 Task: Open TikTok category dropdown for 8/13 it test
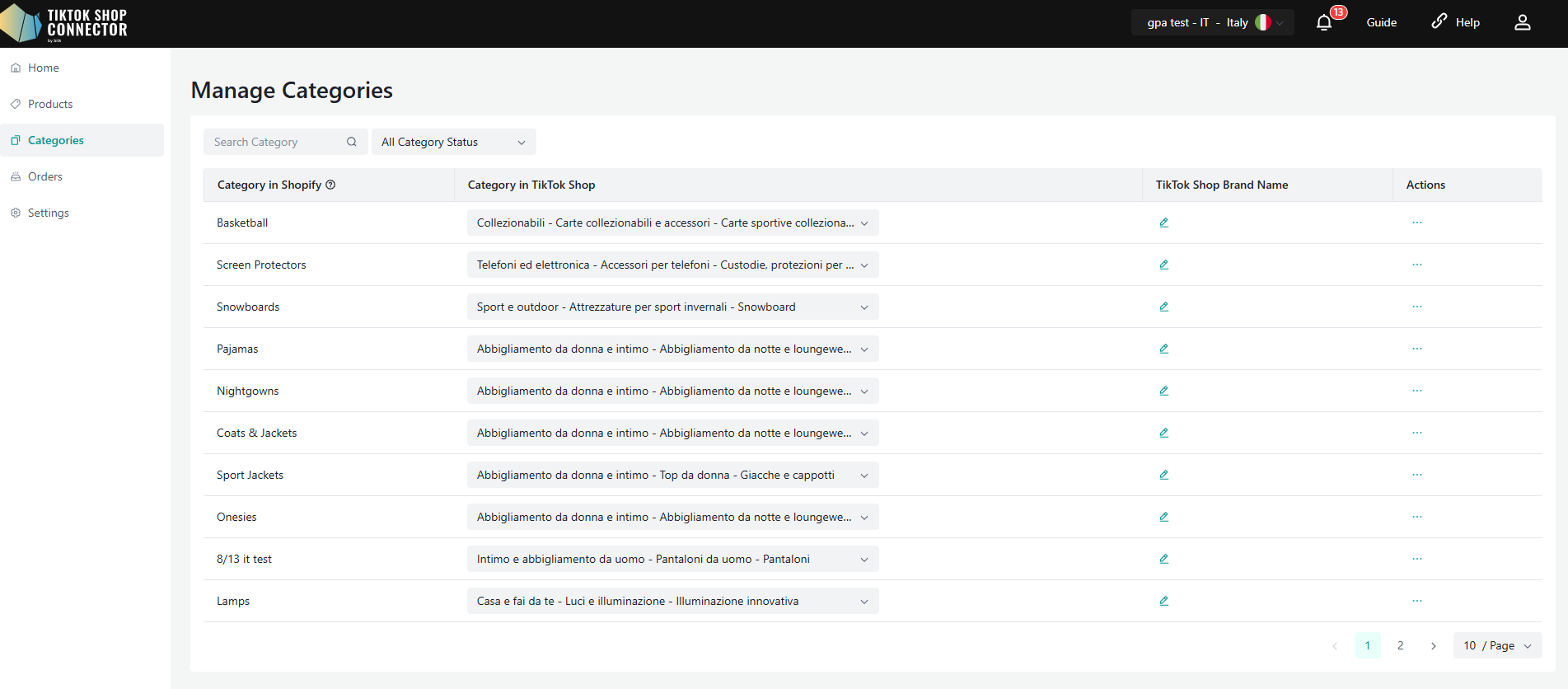(x=673, y=559)
